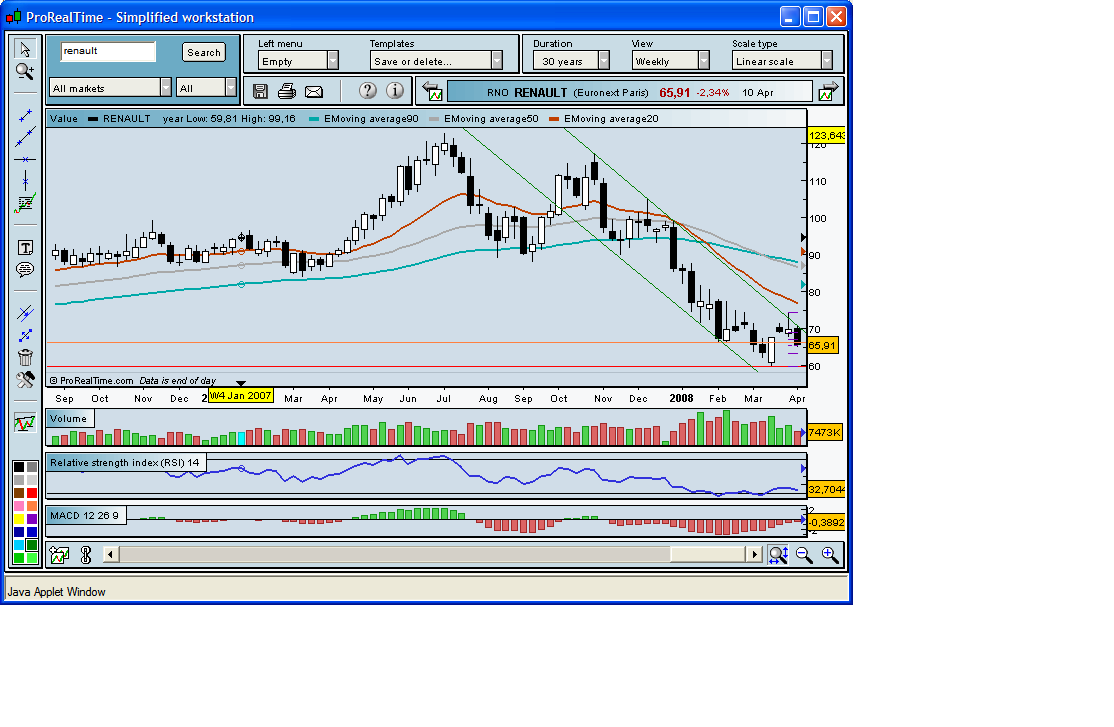Open Templates 'Save or delete...' dropdown
Image resolution: width=1114 pixels, height=727 pixels.
(436, 60)
